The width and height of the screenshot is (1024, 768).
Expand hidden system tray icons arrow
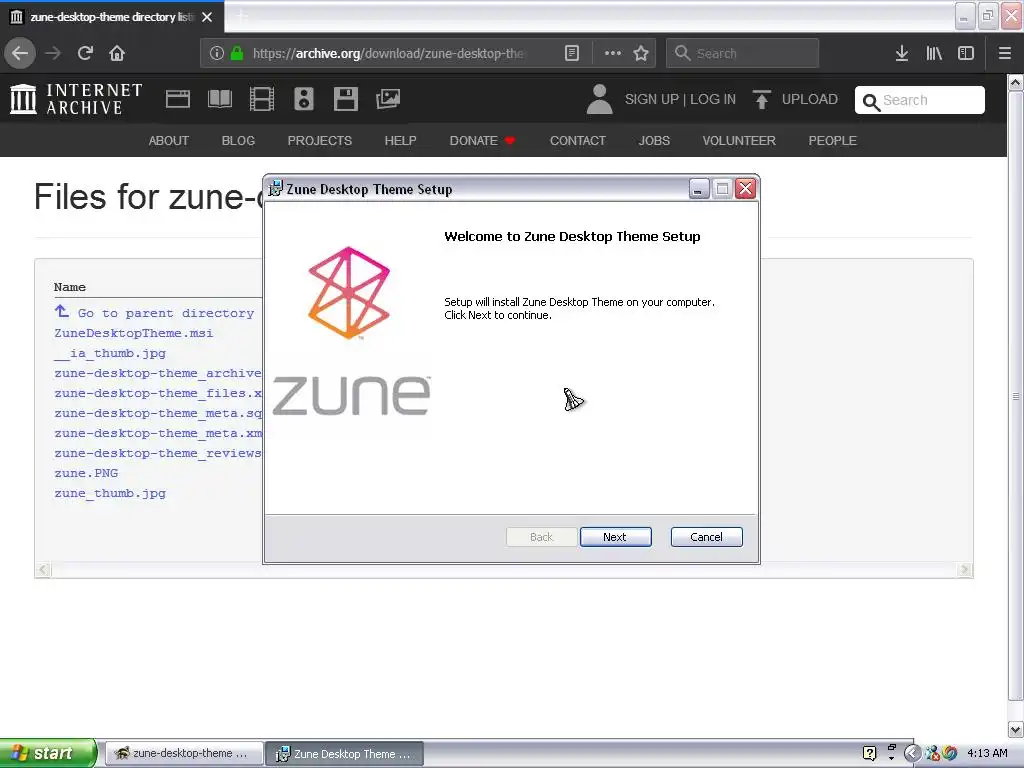912,753
